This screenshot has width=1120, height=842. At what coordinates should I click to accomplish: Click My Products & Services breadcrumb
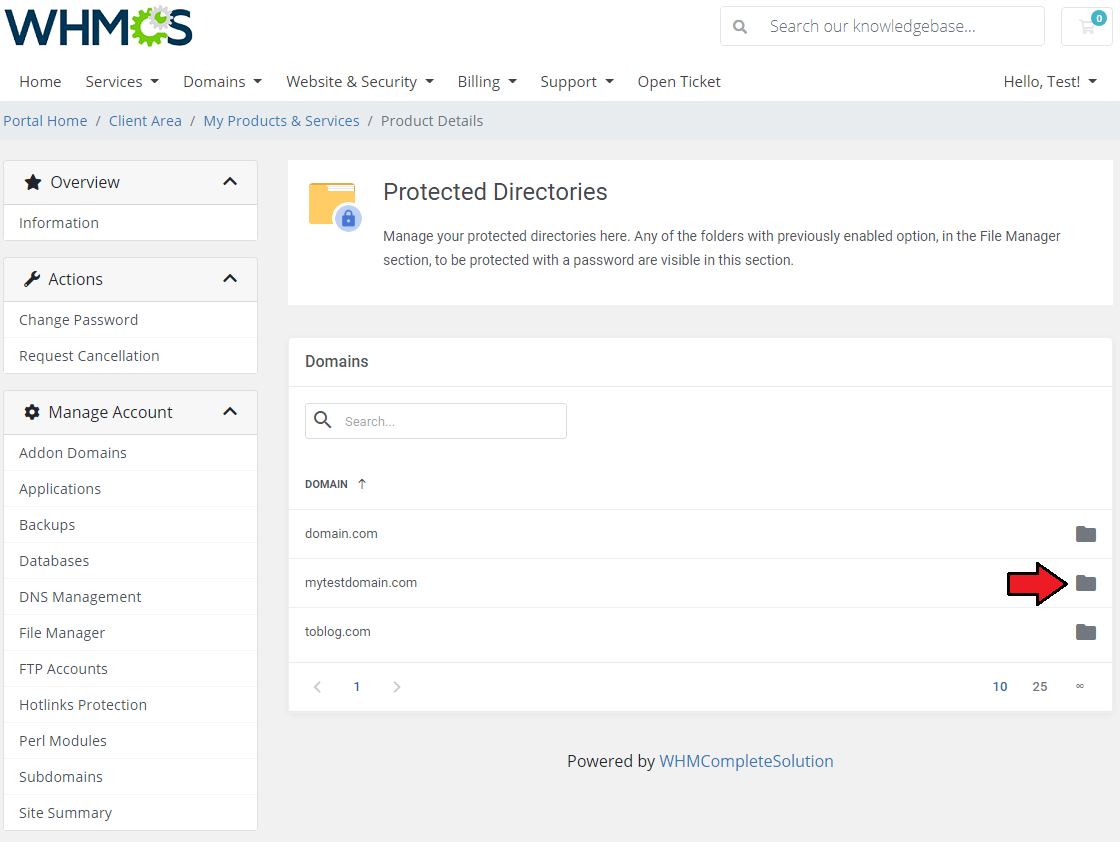[281, 121]
